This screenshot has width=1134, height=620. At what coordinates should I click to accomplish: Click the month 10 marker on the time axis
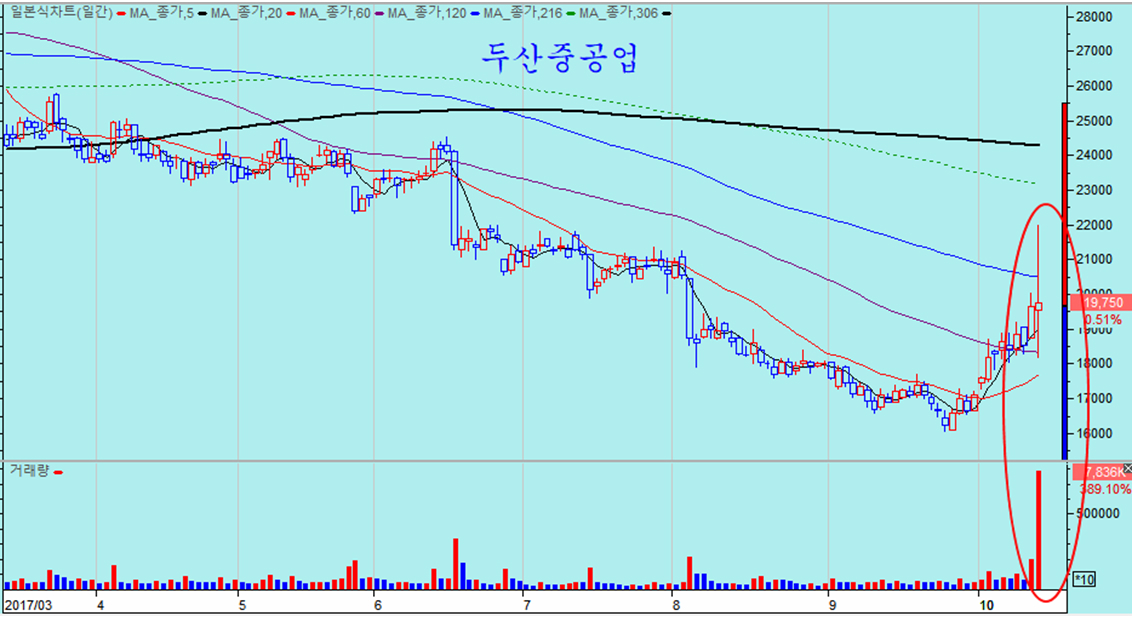pos(986,605)
